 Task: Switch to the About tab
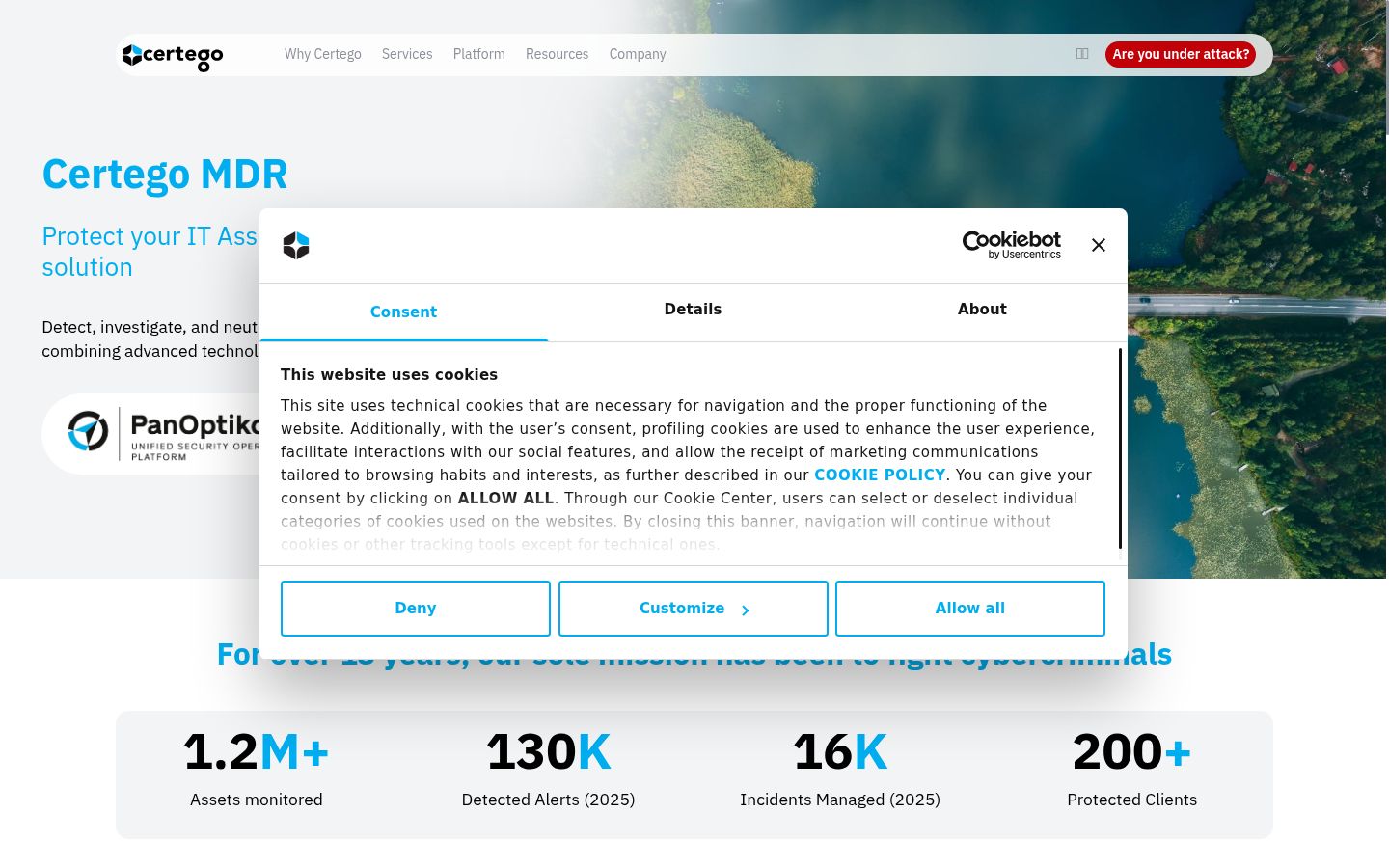(x=982, y=310)
